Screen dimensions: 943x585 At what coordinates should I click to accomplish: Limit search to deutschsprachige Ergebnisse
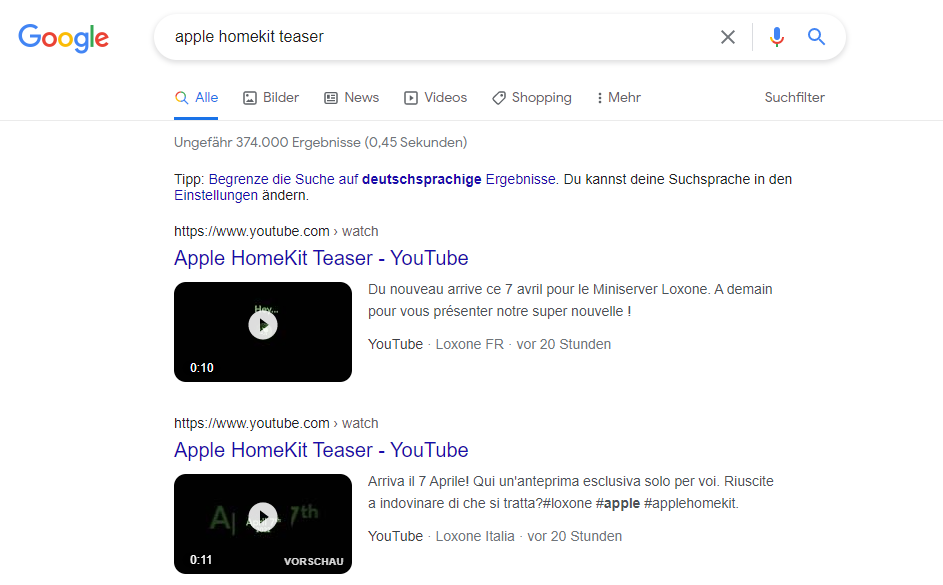pos(382,179)
